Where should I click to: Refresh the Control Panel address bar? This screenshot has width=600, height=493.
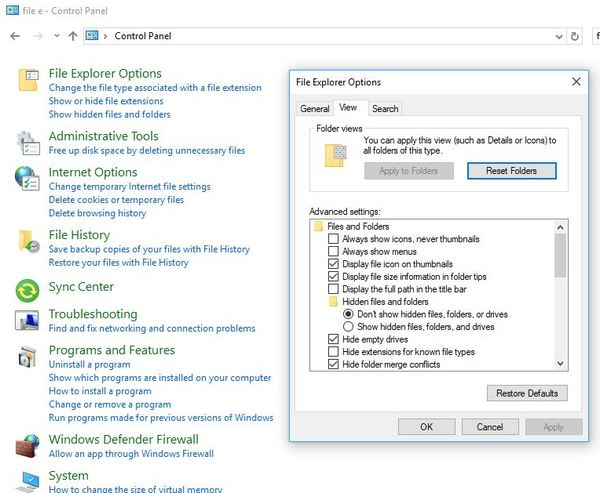point(574,36)
